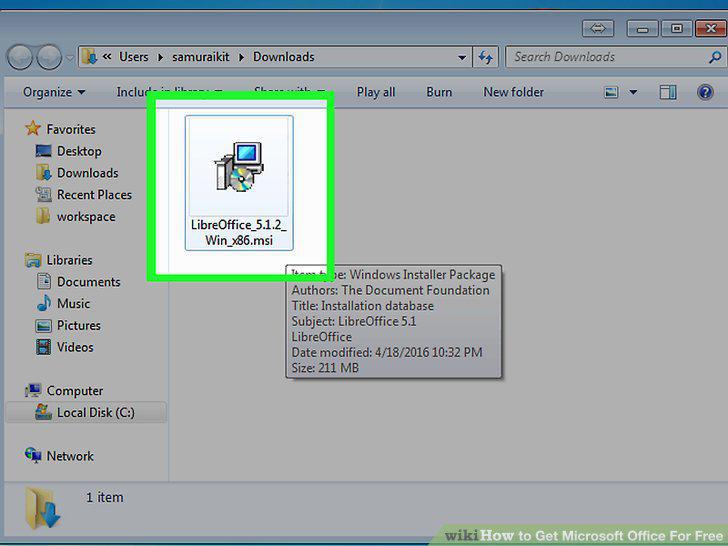This screenshot has width=728, height=546.
Task: Select the workspace folder under Favorites
Action: [x=86, y=216]
